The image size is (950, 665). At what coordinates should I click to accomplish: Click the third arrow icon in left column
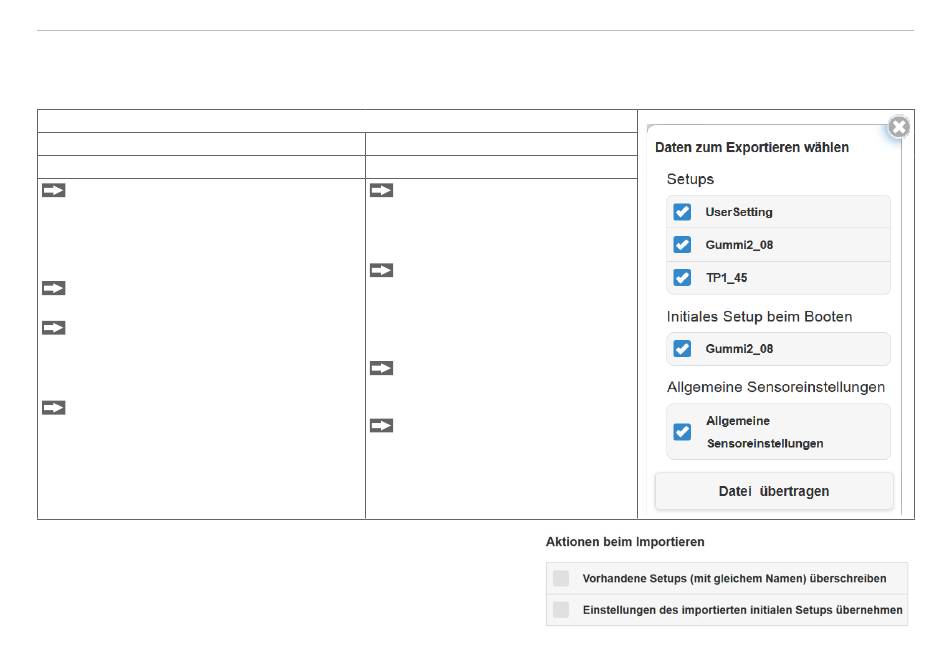53,328
